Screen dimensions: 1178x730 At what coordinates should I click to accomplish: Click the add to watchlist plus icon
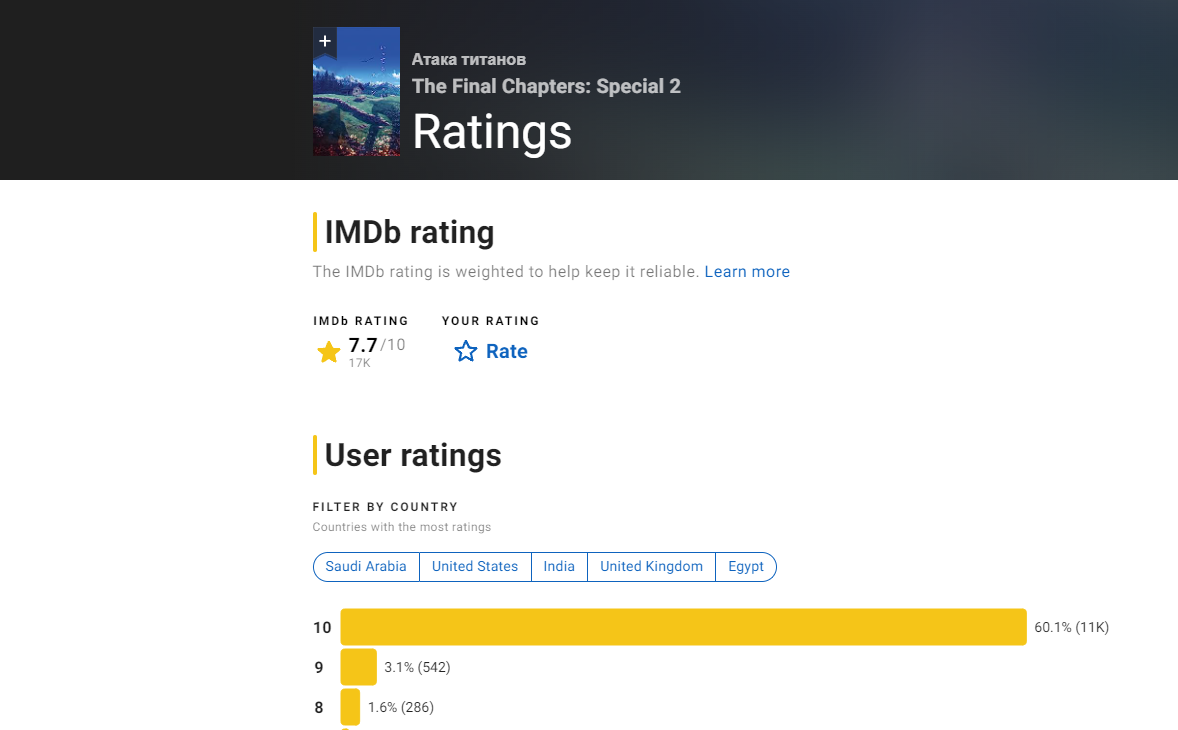pyautogui.click(x=325, y=41)
